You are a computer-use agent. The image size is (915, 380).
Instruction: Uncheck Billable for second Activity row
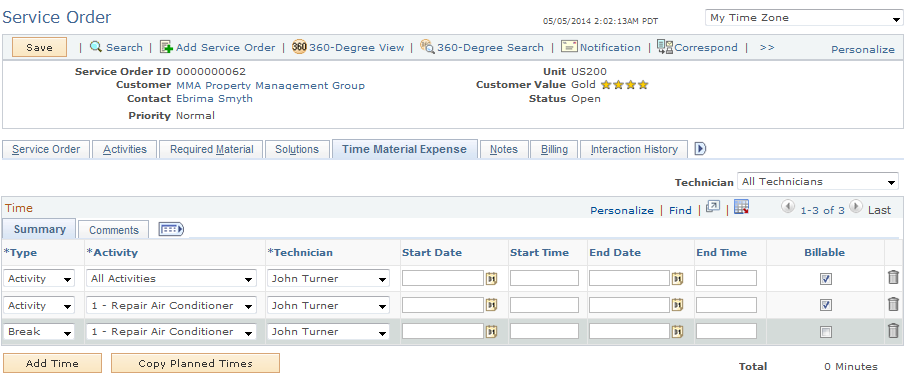[825, 305]
